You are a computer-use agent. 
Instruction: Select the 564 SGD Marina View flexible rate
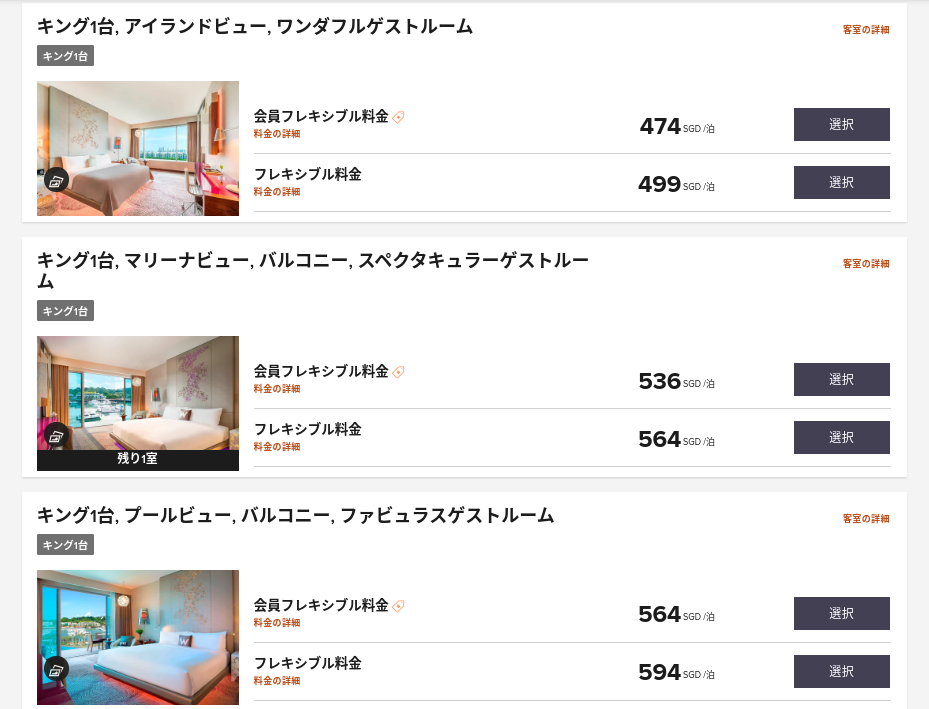click(841, 438)
